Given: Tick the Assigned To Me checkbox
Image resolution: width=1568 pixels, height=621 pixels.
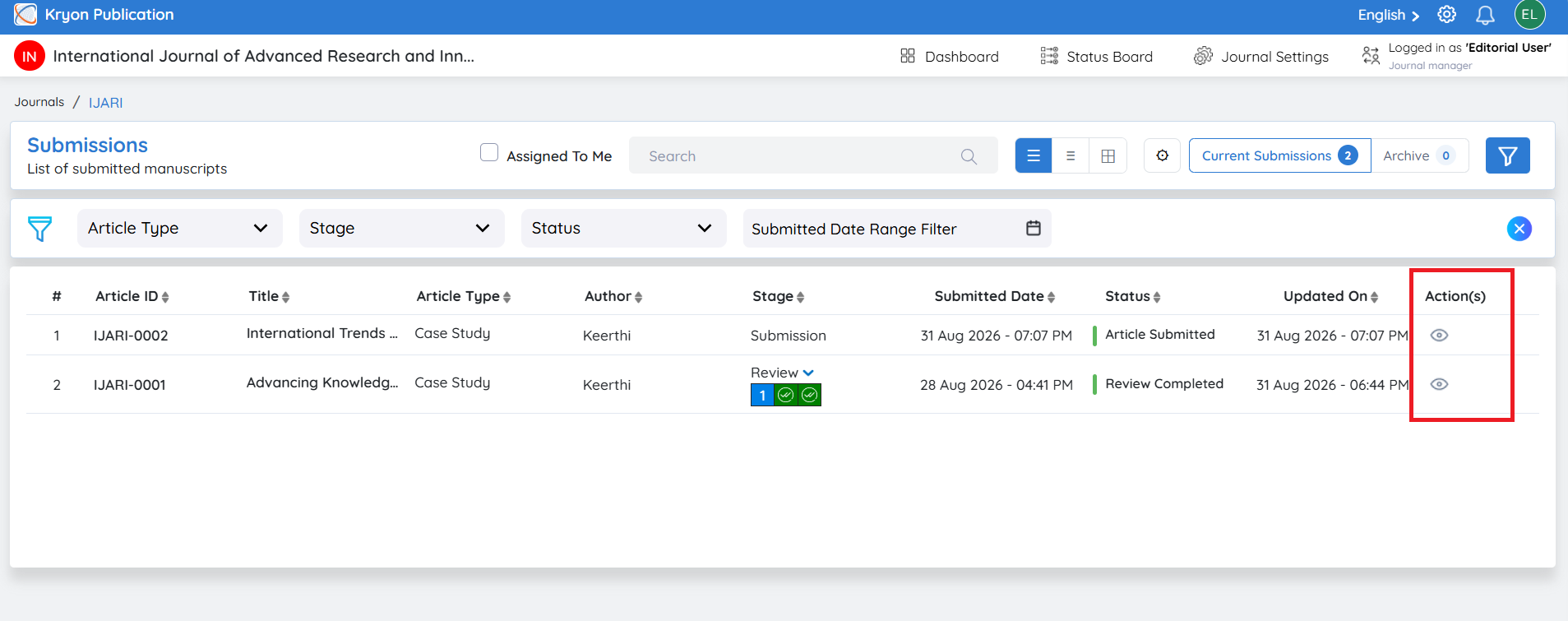Looking at the screenshot, I should 489,152.
